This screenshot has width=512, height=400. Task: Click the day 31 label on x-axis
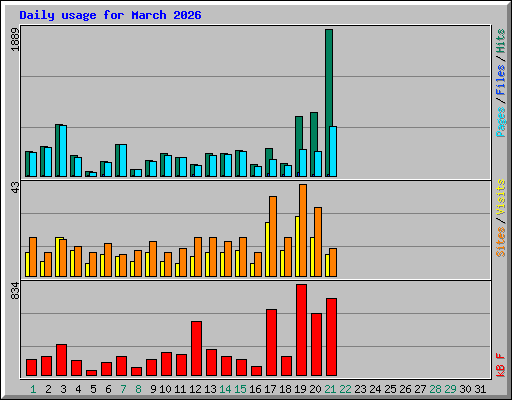click(x=480, y=389)
